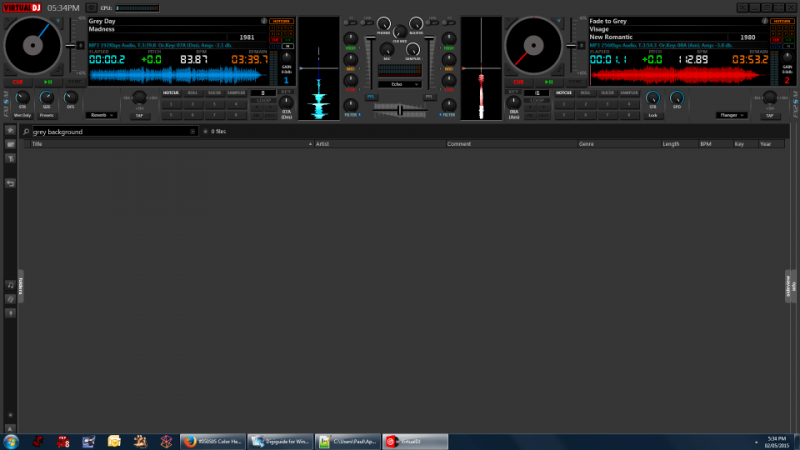Toggle deck 1 LOOP button
This screenshot has height=450, width=800.
point(263,101)
